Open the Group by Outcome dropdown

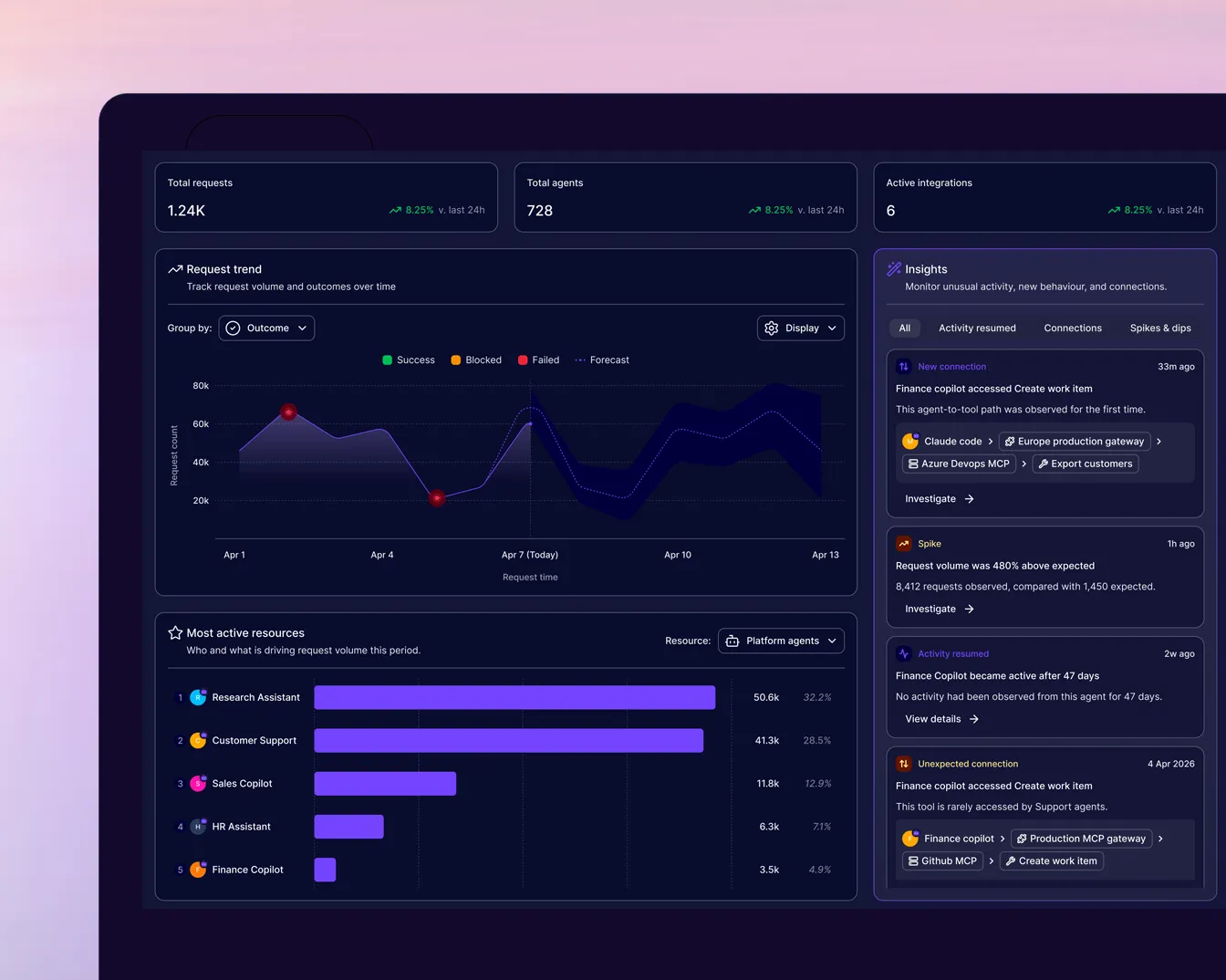point(266,328)
